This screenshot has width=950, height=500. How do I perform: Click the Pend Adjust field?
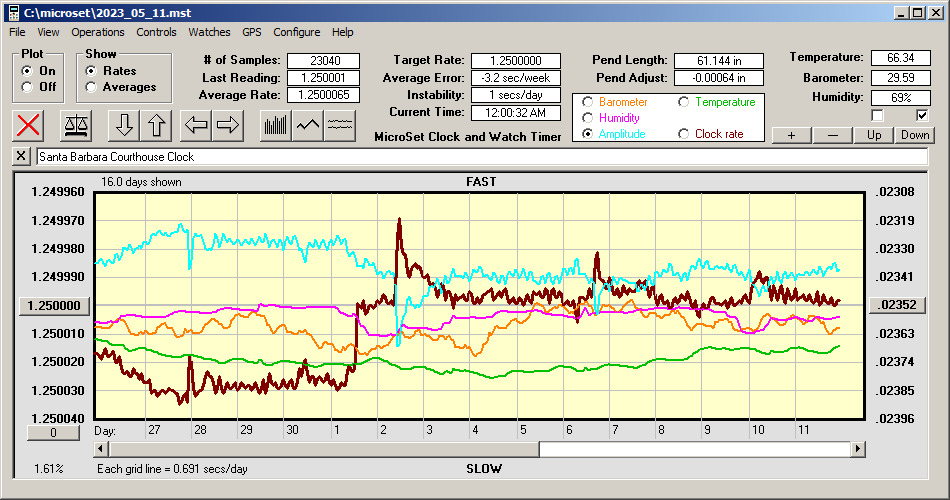719,78
